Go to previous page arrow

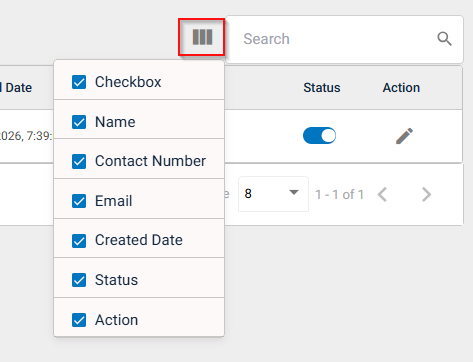coord(382,194)
